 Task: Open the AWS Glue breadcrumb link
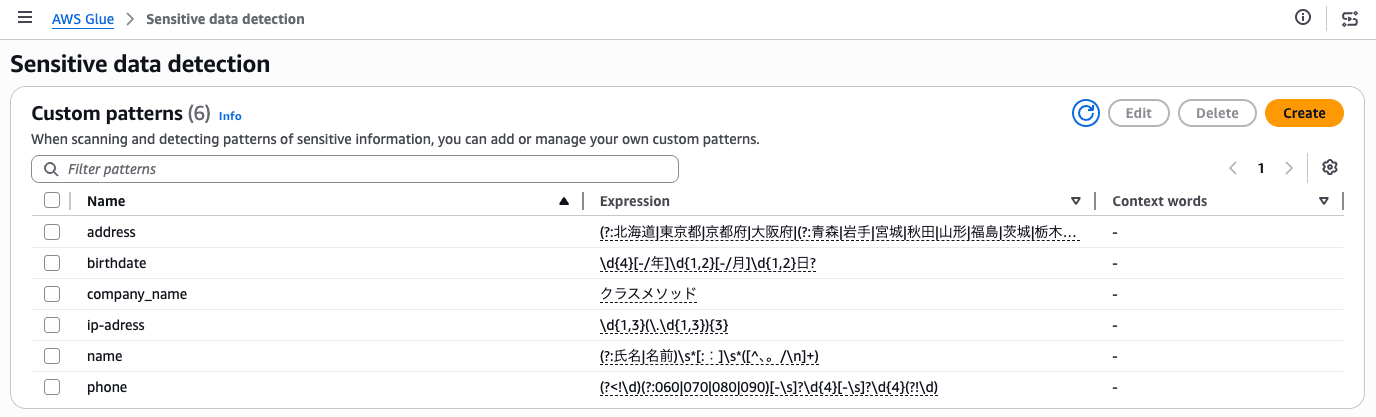coord(83,19)
